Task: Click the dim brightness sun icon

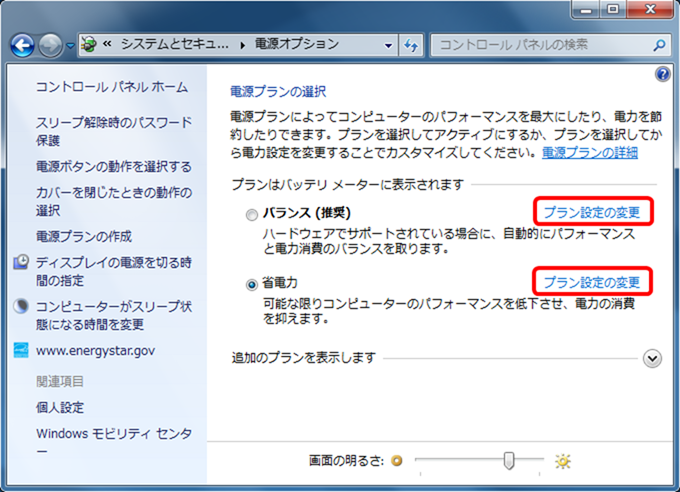Action: pyautogui.click(x=396, y=460)
